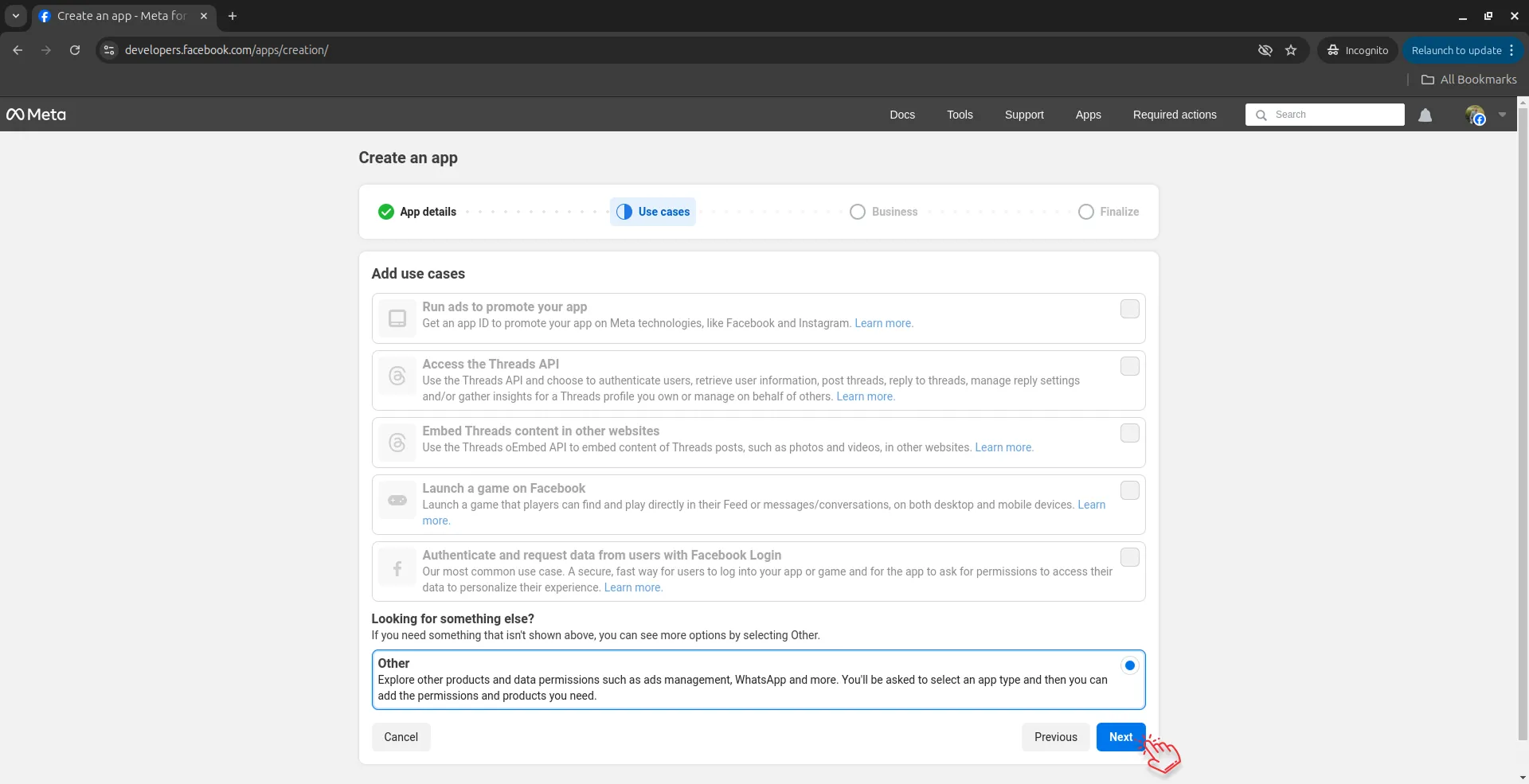Click the Facebook icon beside Facebook Login use case

click(x=397, y=567)
